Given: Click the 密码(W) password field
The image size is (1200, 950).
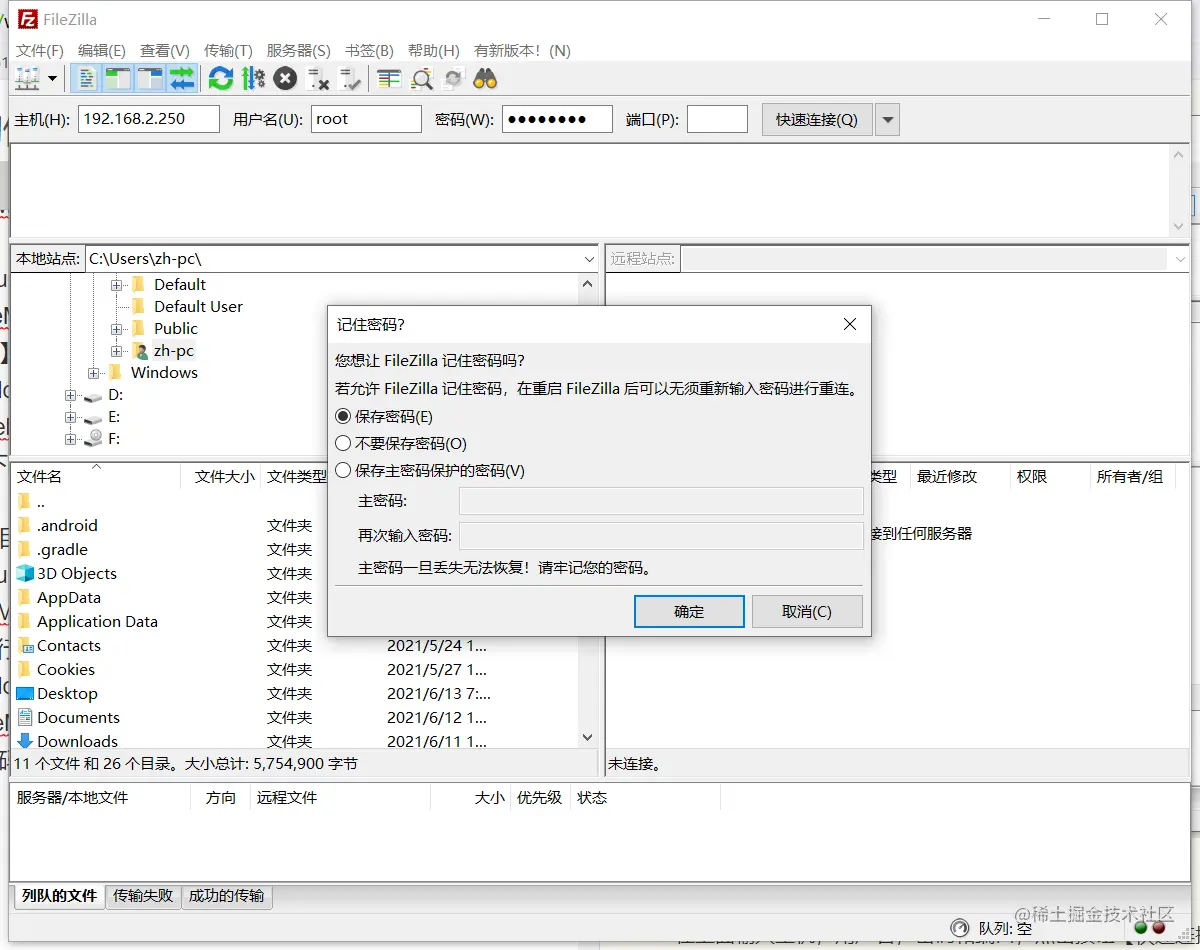Looking at the screenshot, I should pos(557,119).
